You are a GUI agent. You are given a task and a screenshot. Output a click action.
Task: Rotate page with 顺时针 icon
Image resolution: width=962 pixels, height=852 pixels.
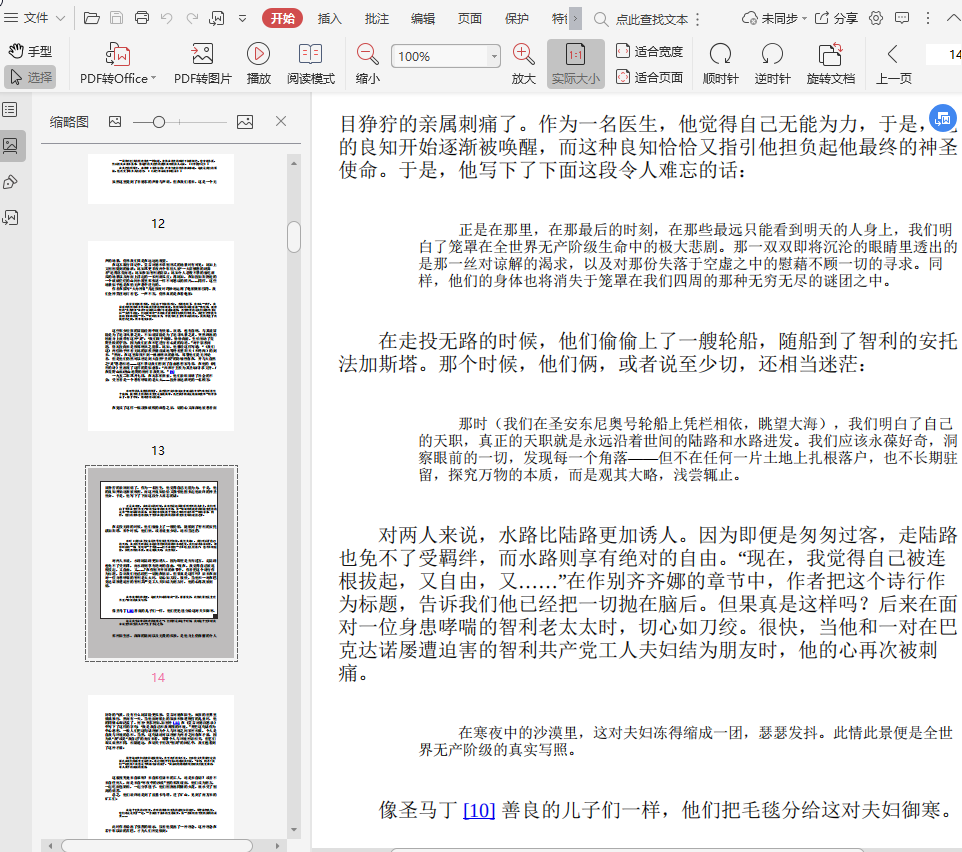point(719,55)
